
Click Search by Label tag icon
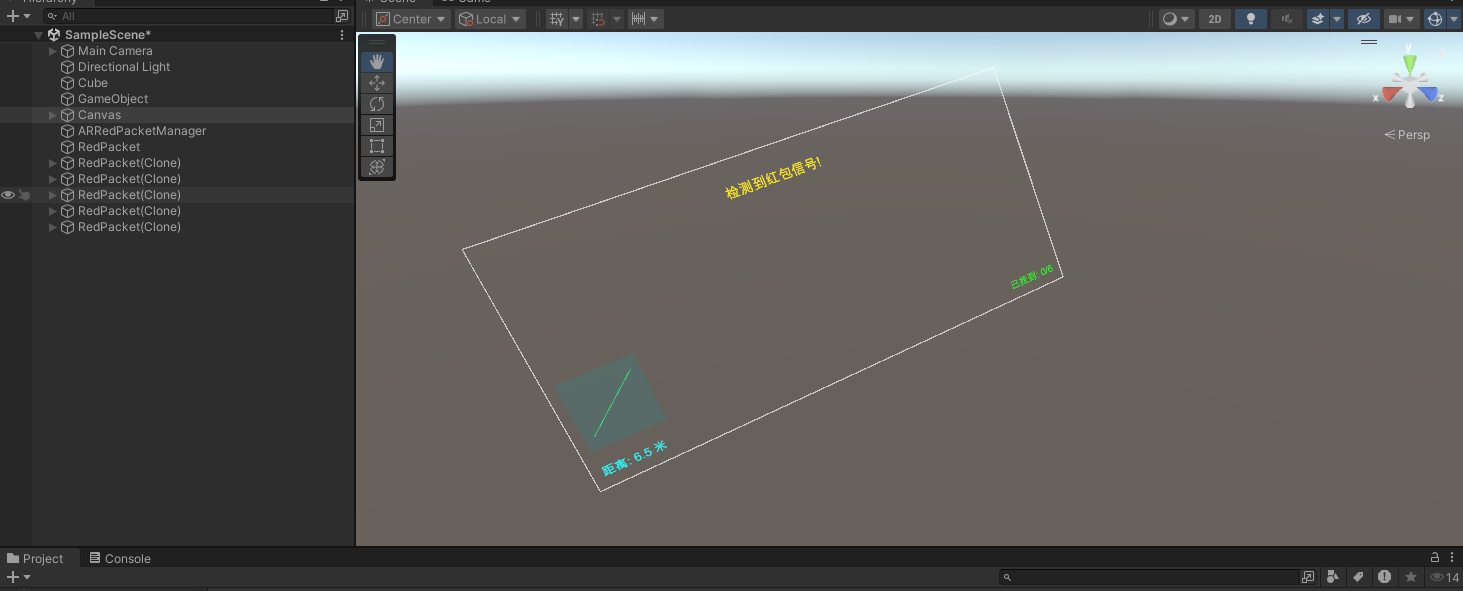[1358, 577]
